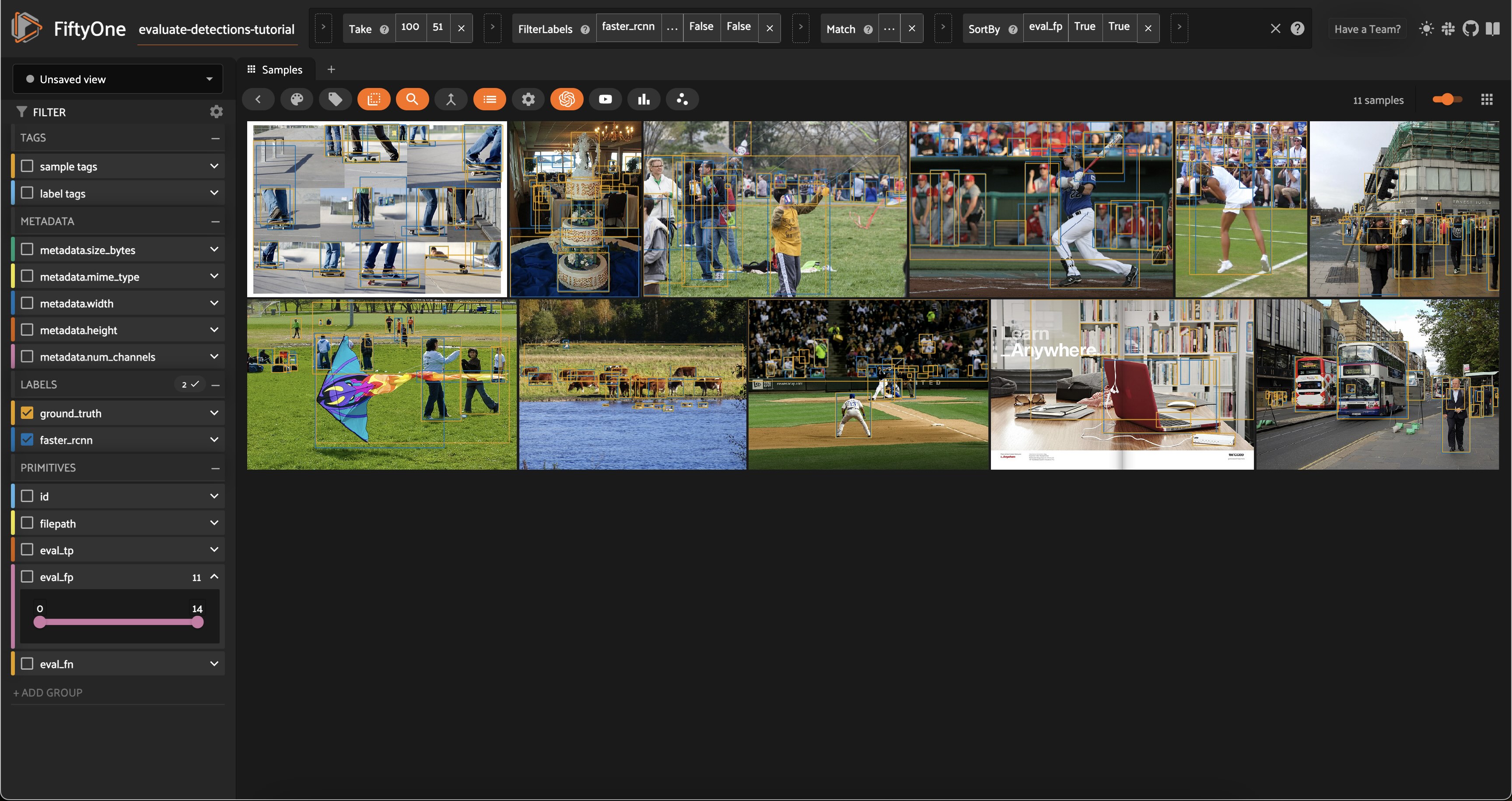Click the display options gear icon
The width and height of the screenshot is (1512, 801).
(x=528, y=99)
